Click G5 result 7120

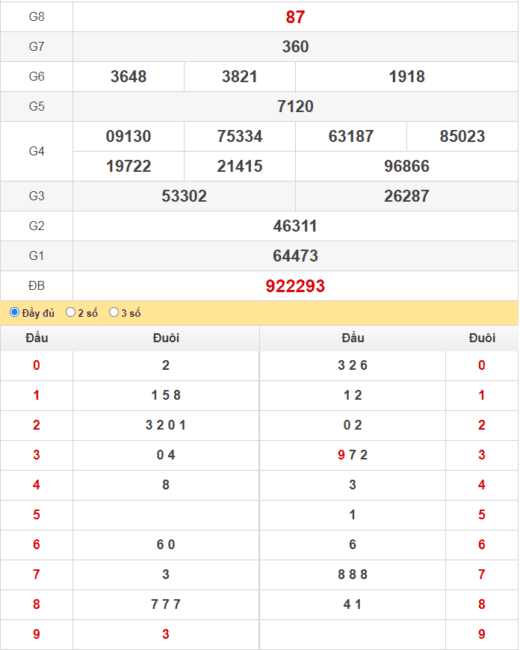coord(295,107)
